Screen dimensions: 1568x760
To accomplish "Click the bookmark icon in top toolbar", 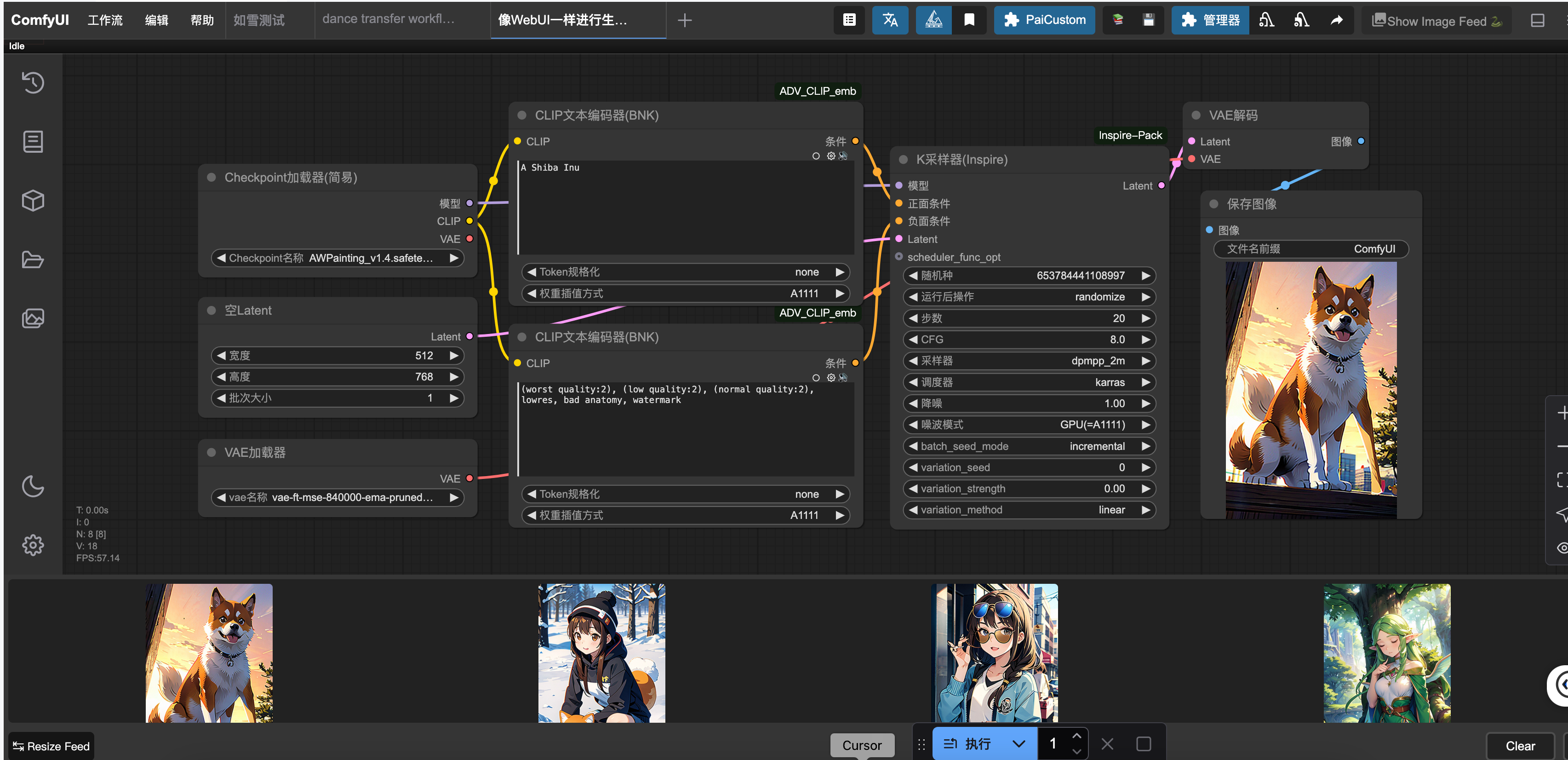I will pyautogui.click(x=969, y=20).
